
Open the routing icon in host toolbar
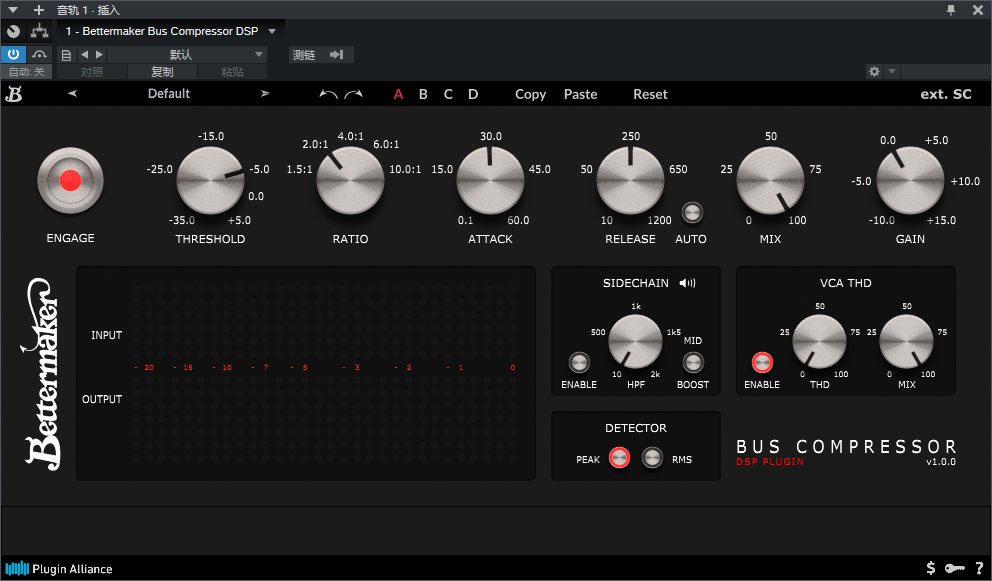click(x=39, y=31)
